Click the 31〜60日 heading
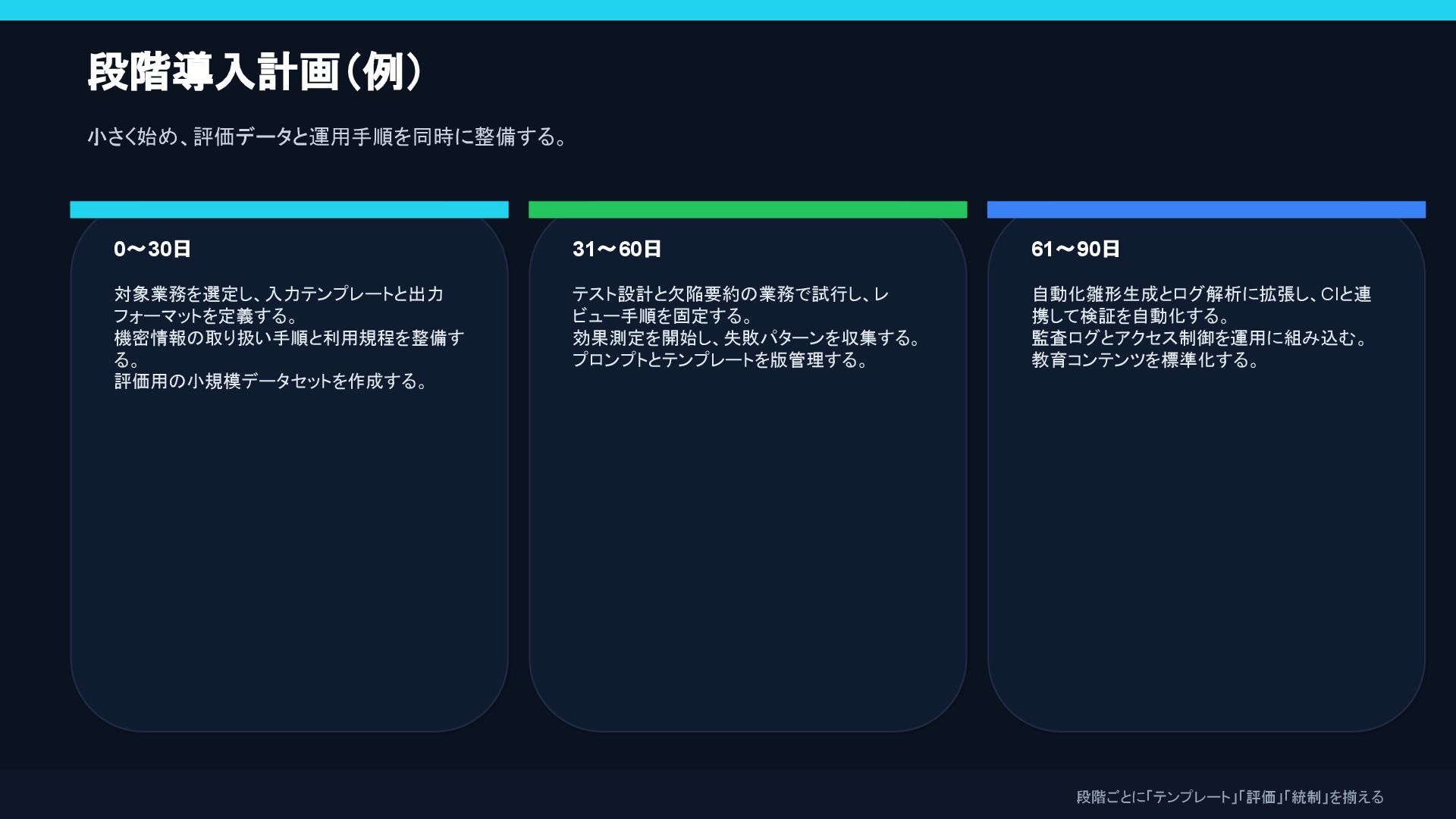This screenshot has width=1456, height=819. click(617, 249)
